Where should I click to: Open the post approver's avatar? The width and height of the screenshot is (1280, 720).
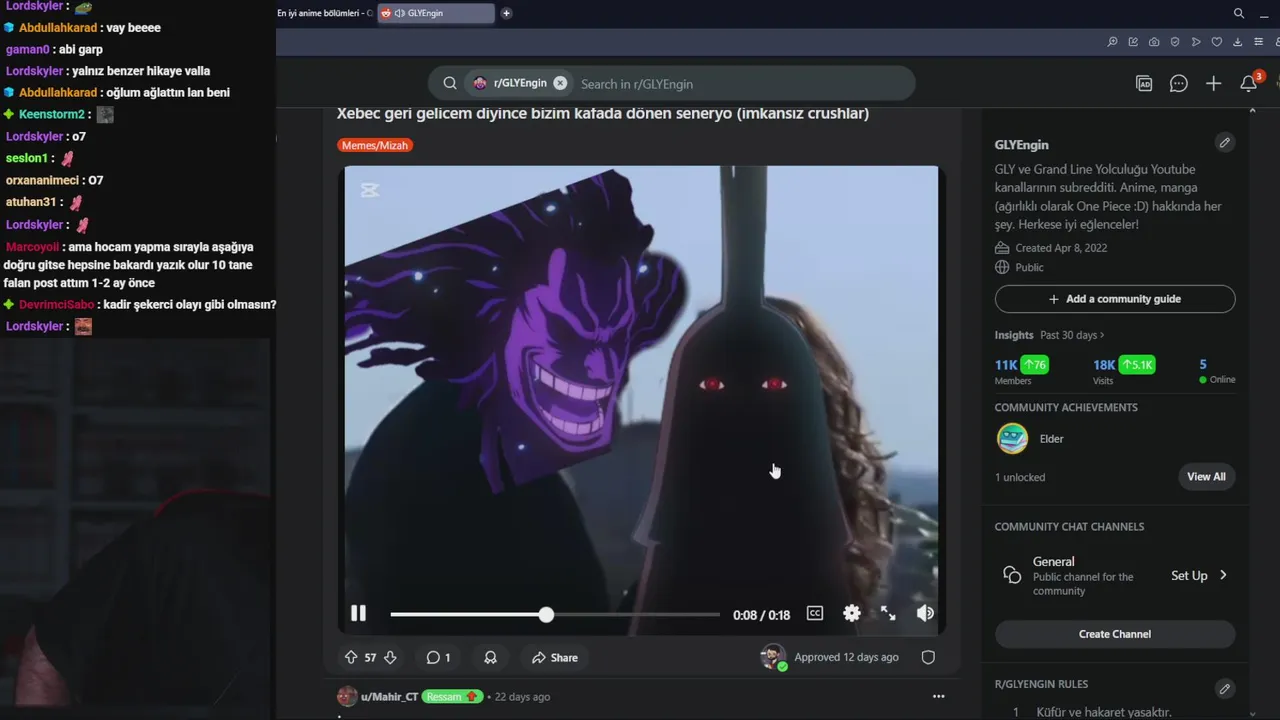773,657
